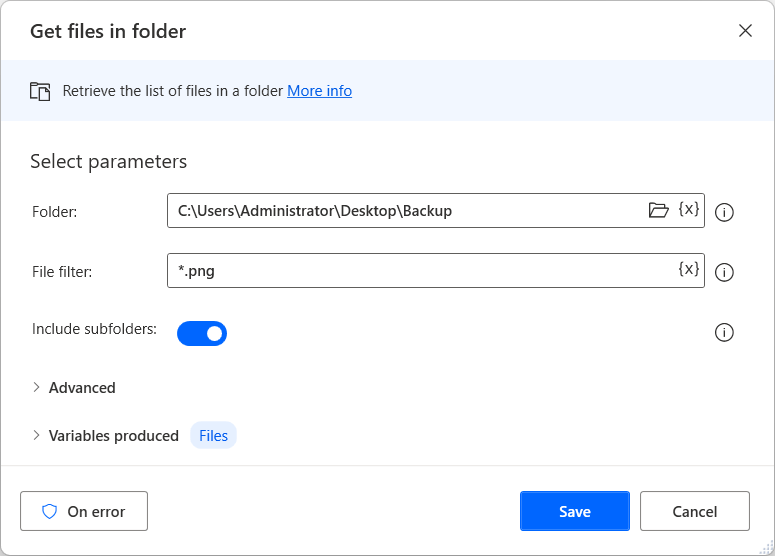This screenshot has width=775, height=556.
Task: Show info tooltip for the Folder field
Action: pyautogui.click(x=724, y=213)
